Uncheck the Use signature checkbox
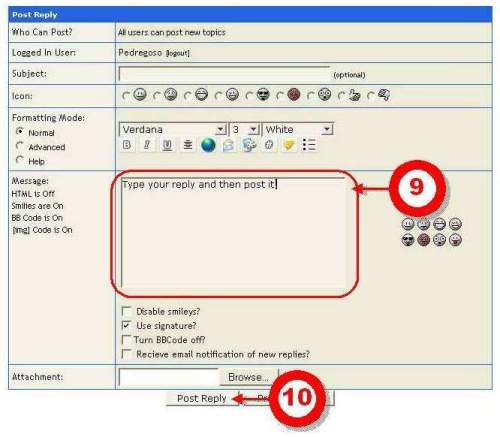Screen dimensions: 500x437 tap(126, 325)
